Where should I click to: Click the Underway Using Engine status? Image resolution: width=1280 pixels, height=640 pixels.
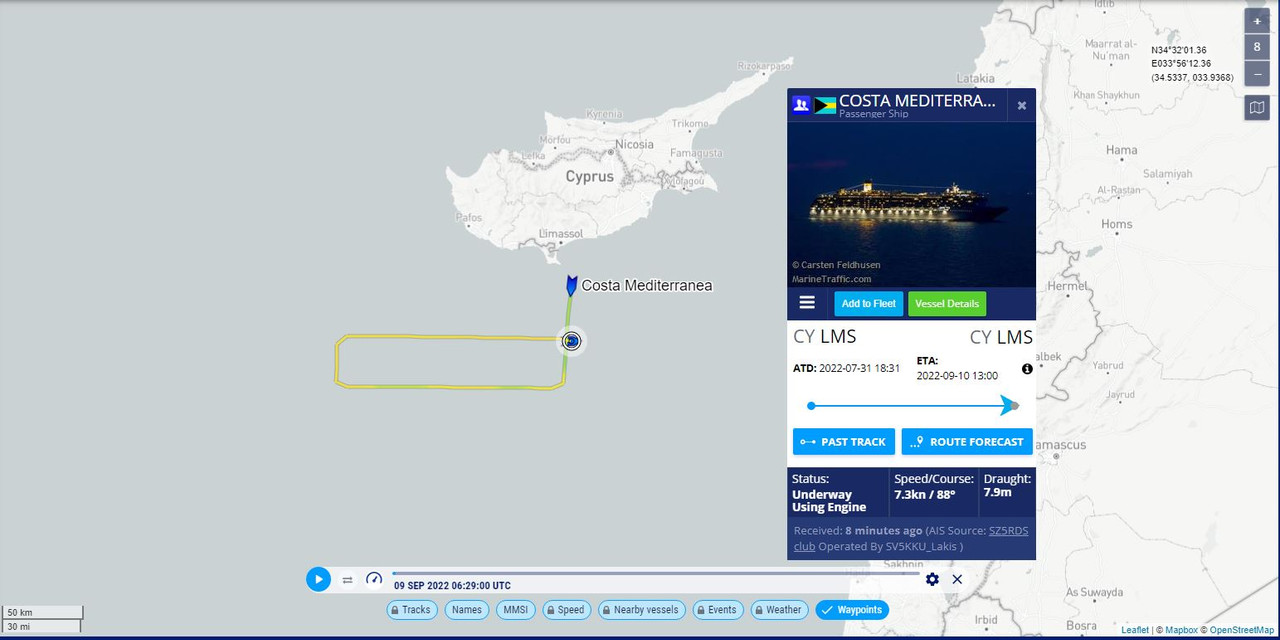click(x=829, y=501)
